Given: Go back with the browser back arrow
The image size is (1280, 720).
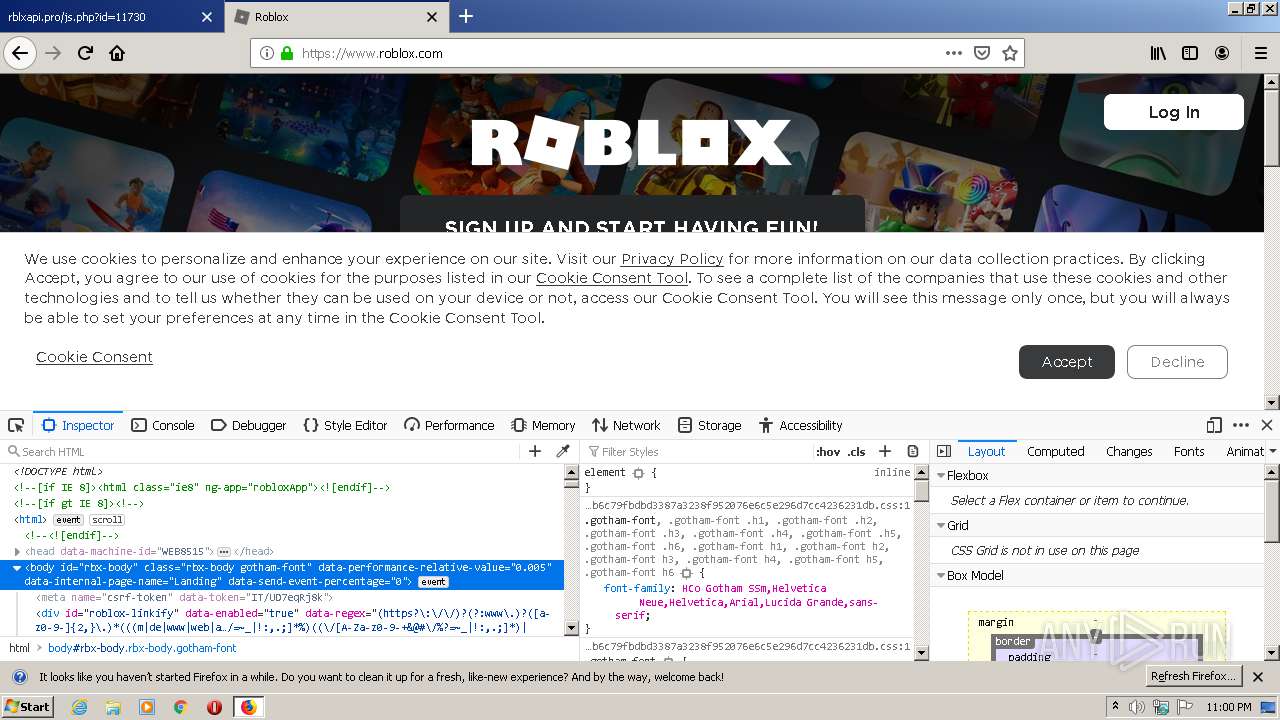Looking at the screenshot, I should tap(20, 53).
